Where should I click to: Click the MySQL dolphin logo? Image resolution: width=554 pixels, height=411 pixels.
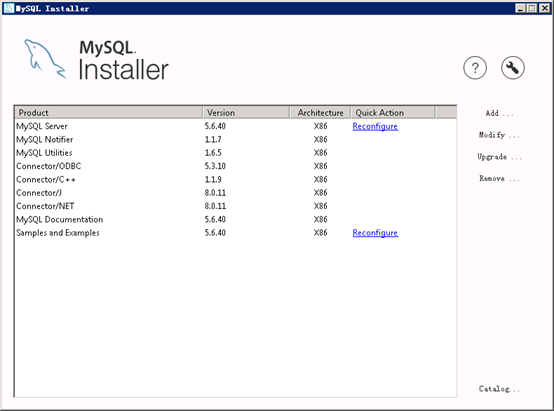pyautogui.click(x=45, y=59)
